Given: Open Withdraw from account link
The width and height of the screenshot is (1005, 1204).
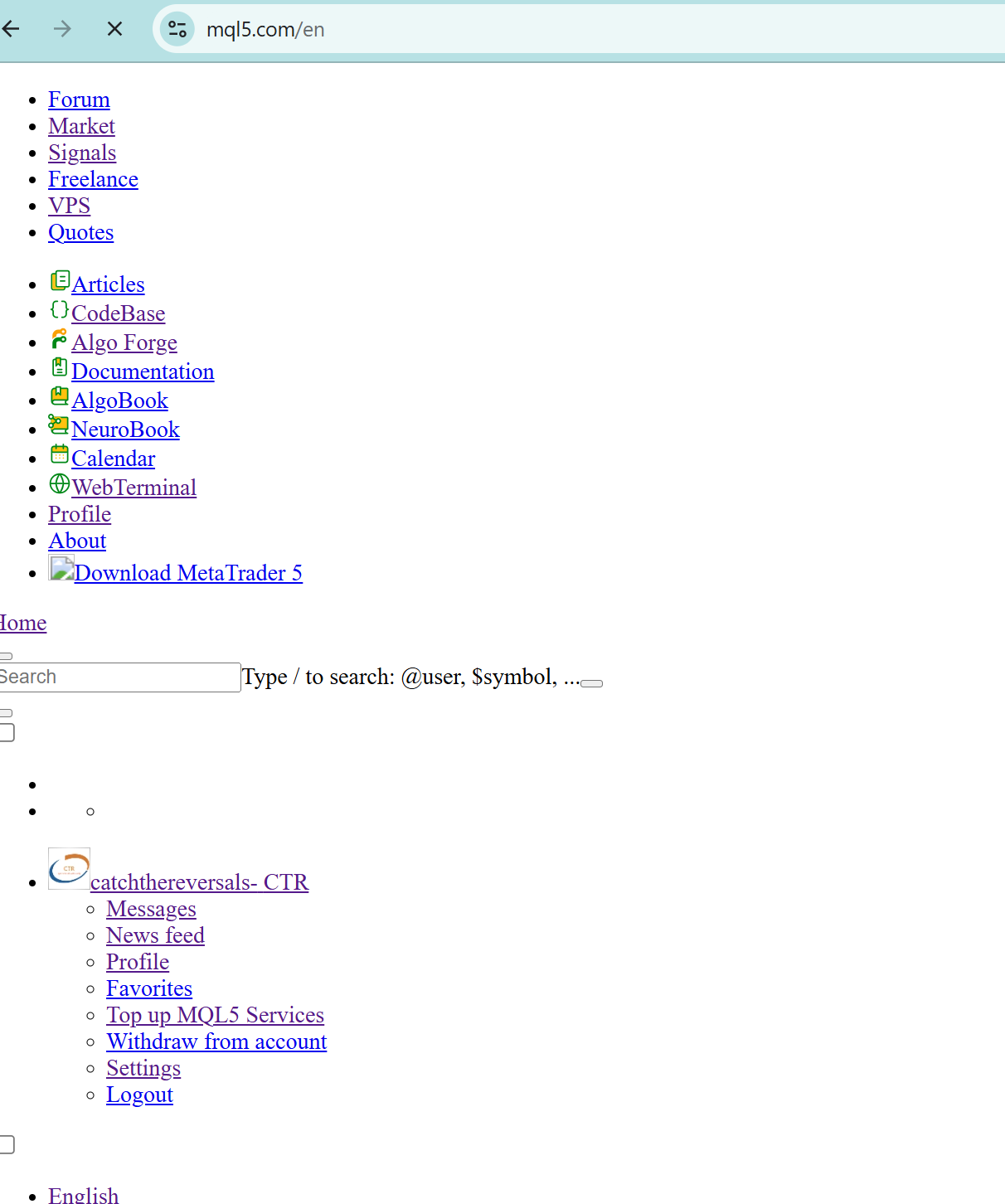Looking at the screenshot, I should click(x=216, y=1041).
